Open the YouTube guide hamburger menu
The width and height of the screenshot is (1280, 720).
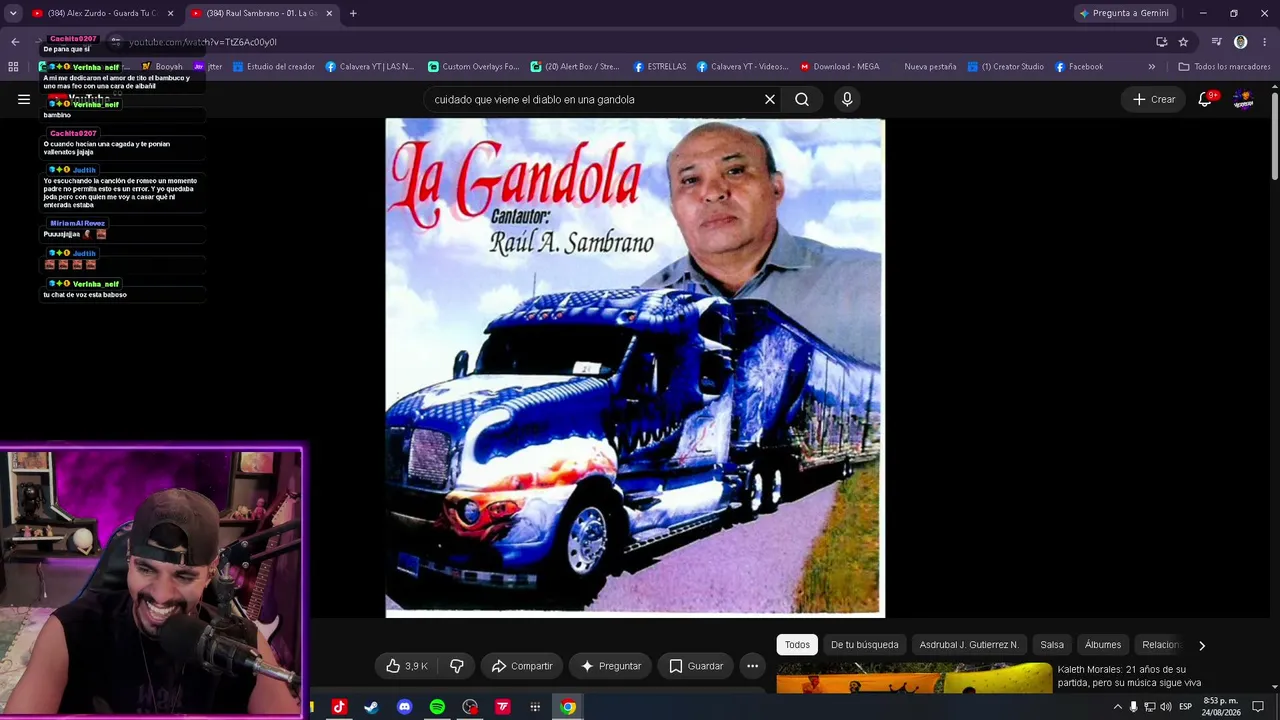pos(24,99)
